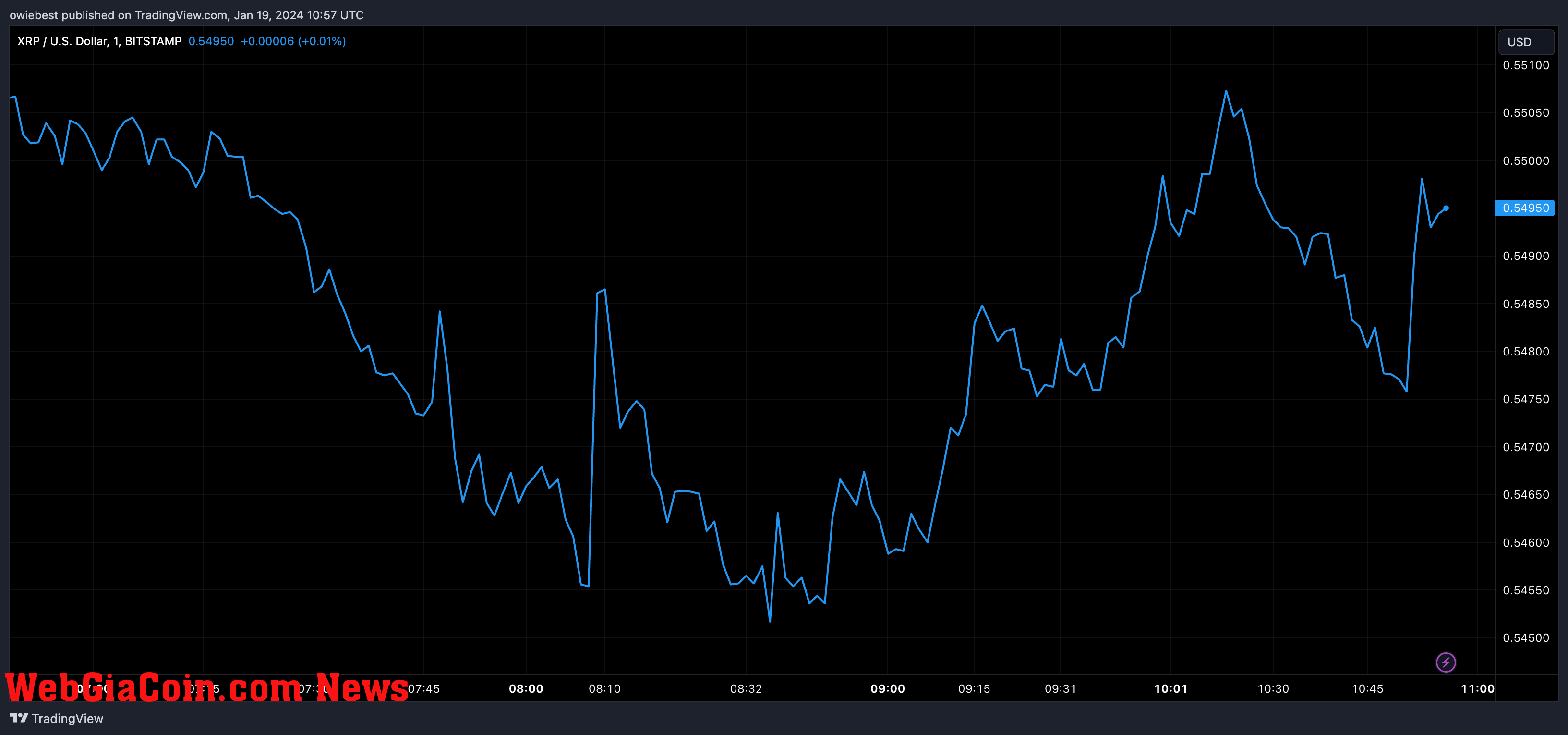Click the 0.55050 price axis label
Screen dimensions: 1568x735
(1526, 113)
